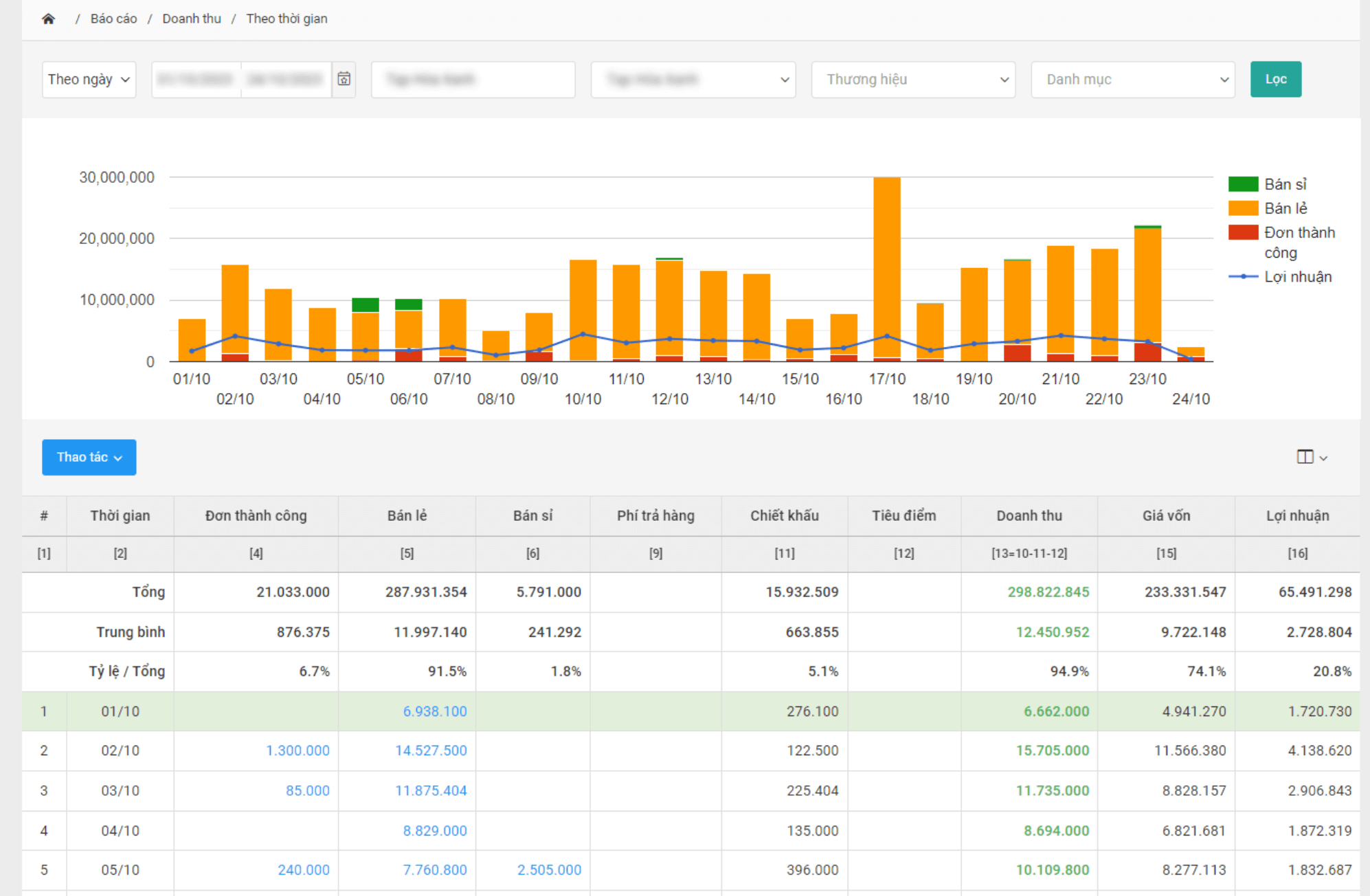Go to Doanh thu breadcrumb

click(x=192, y=19)
